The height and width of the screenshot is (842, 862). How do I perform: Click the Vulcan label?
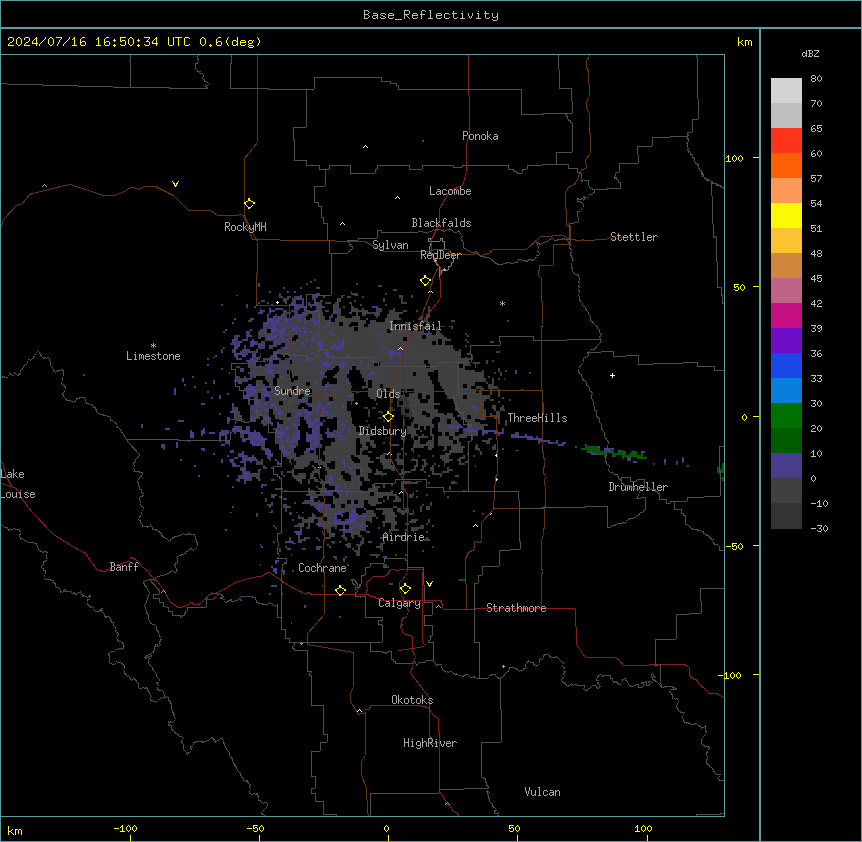pyautogui.click(x=542, y=792)
